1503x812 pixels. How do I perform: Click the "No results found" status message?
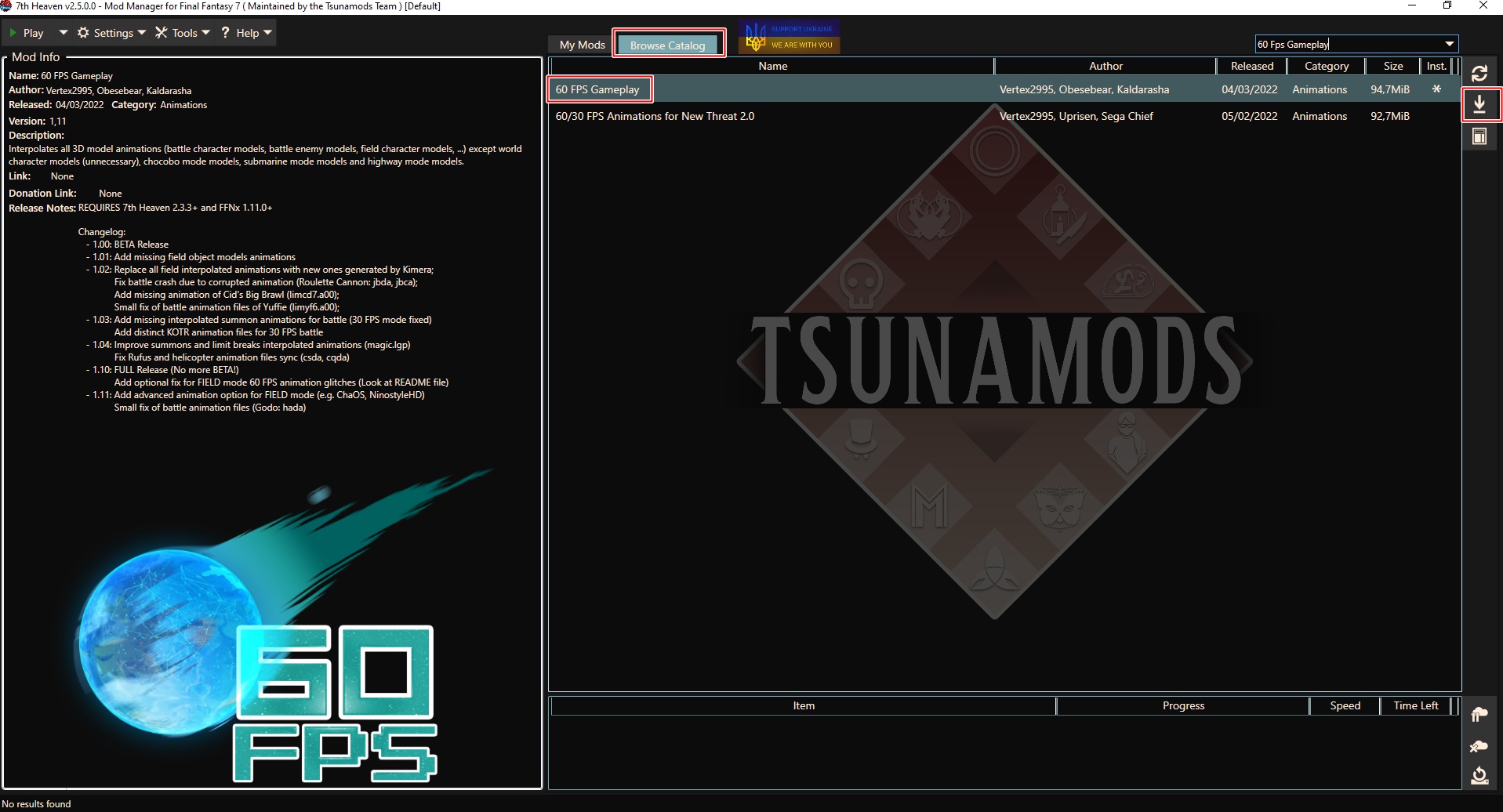click(x=36, y=803)
